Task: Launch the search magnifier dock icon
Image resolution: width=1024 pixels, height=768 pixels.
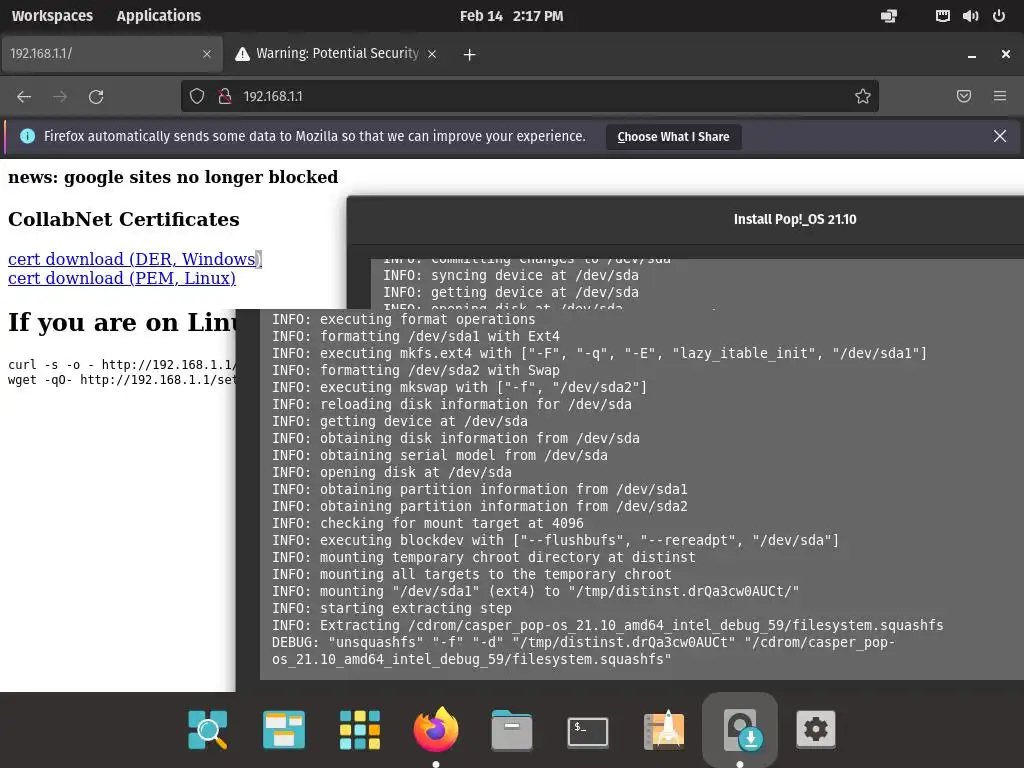Action: pos(208,729)
